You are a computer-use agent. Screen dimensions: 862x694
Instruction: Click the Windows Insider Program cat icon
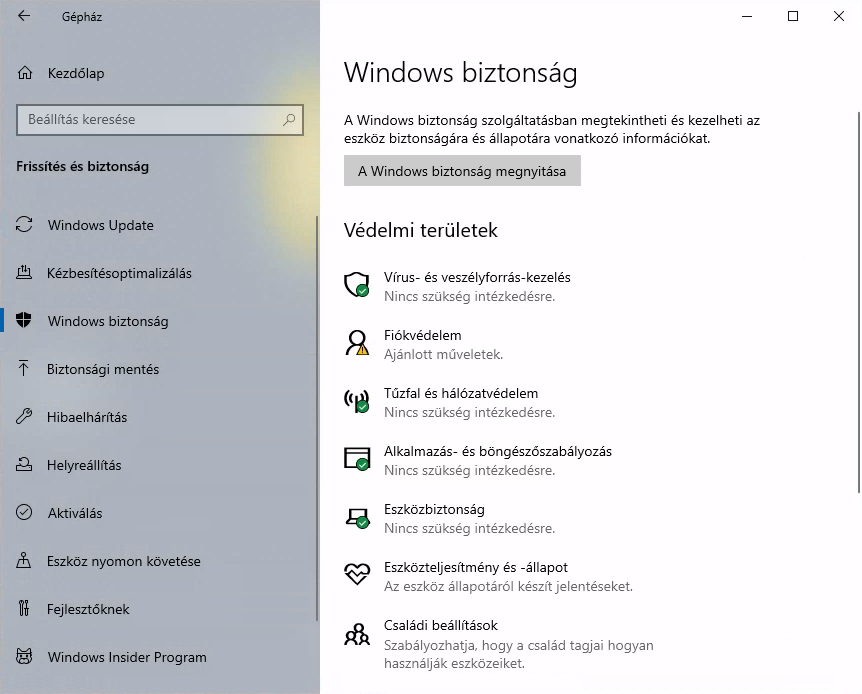24,656
